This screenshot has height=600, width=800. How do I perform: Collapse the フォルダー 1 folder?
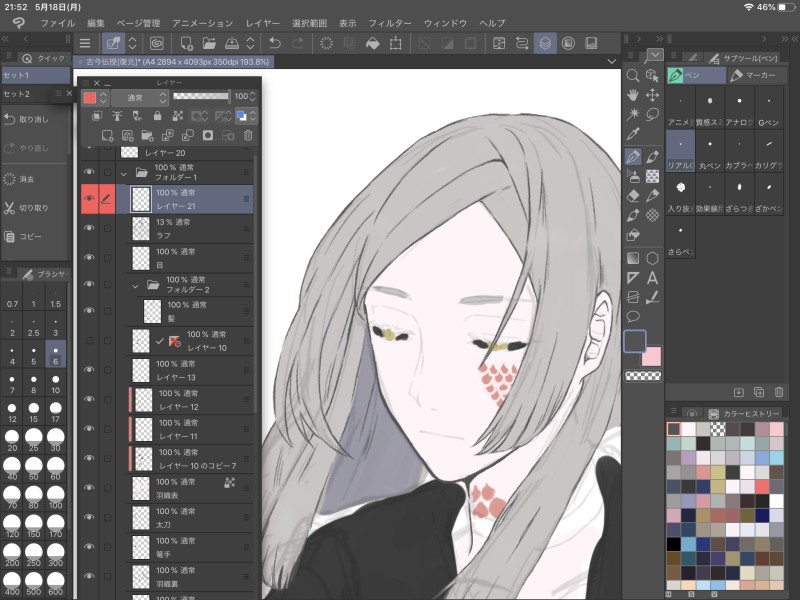click(123, 173)
